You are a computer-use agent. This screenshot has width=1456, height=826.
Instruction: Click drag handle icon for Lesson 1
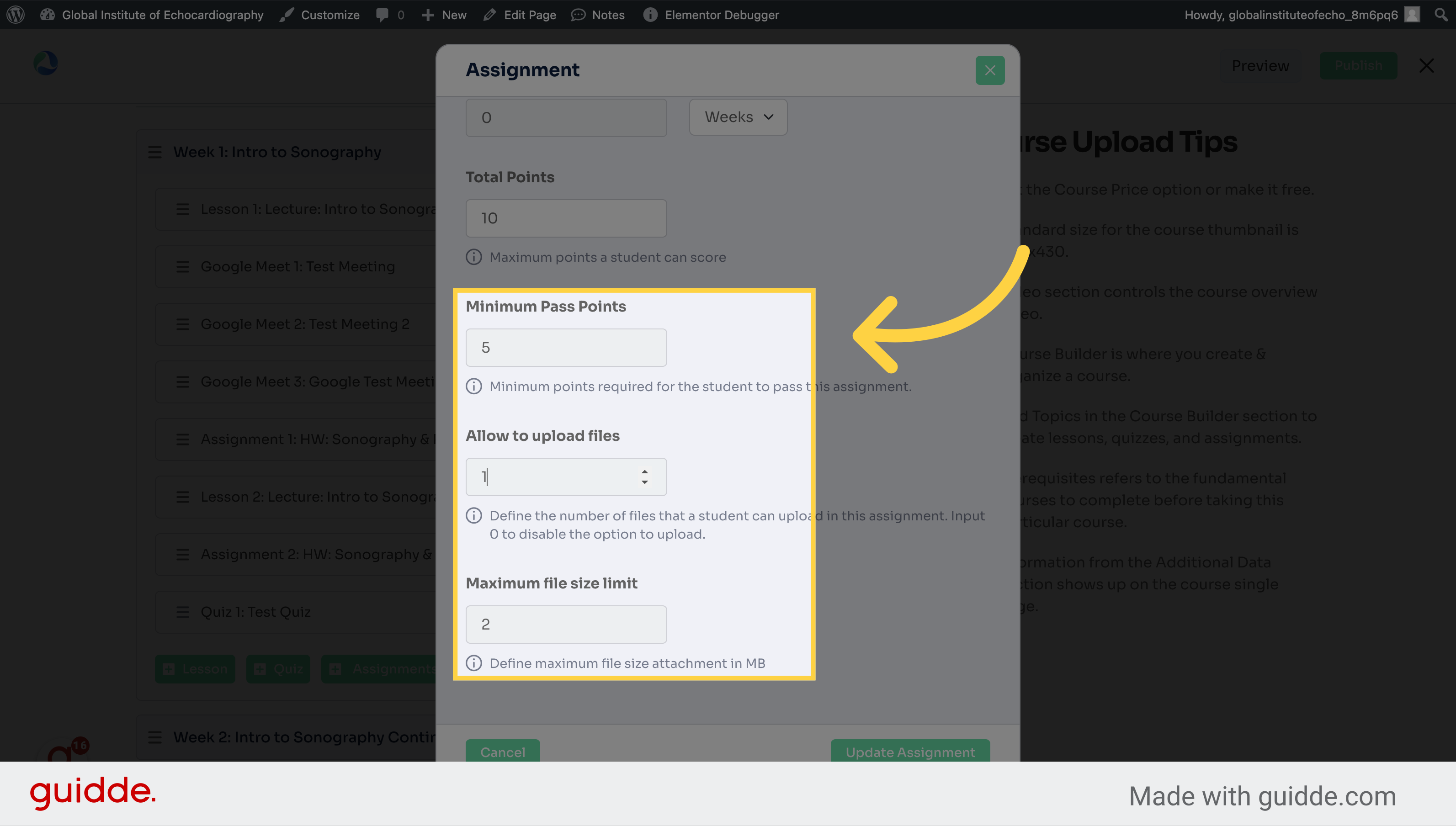click(183, 209)
